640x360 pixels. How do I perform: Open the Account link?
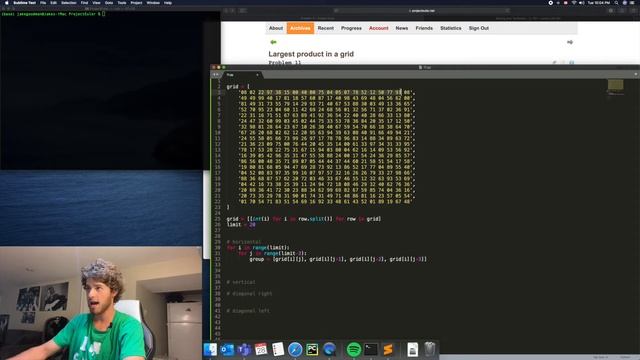[x=379, y=28]
